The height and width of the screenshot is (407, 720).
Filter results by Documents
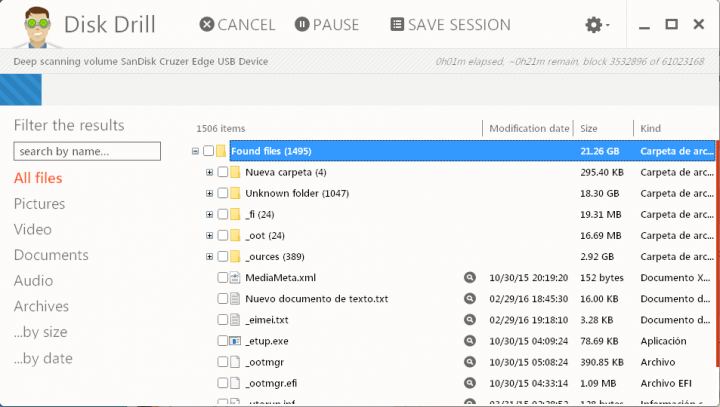tap(51, 255)
